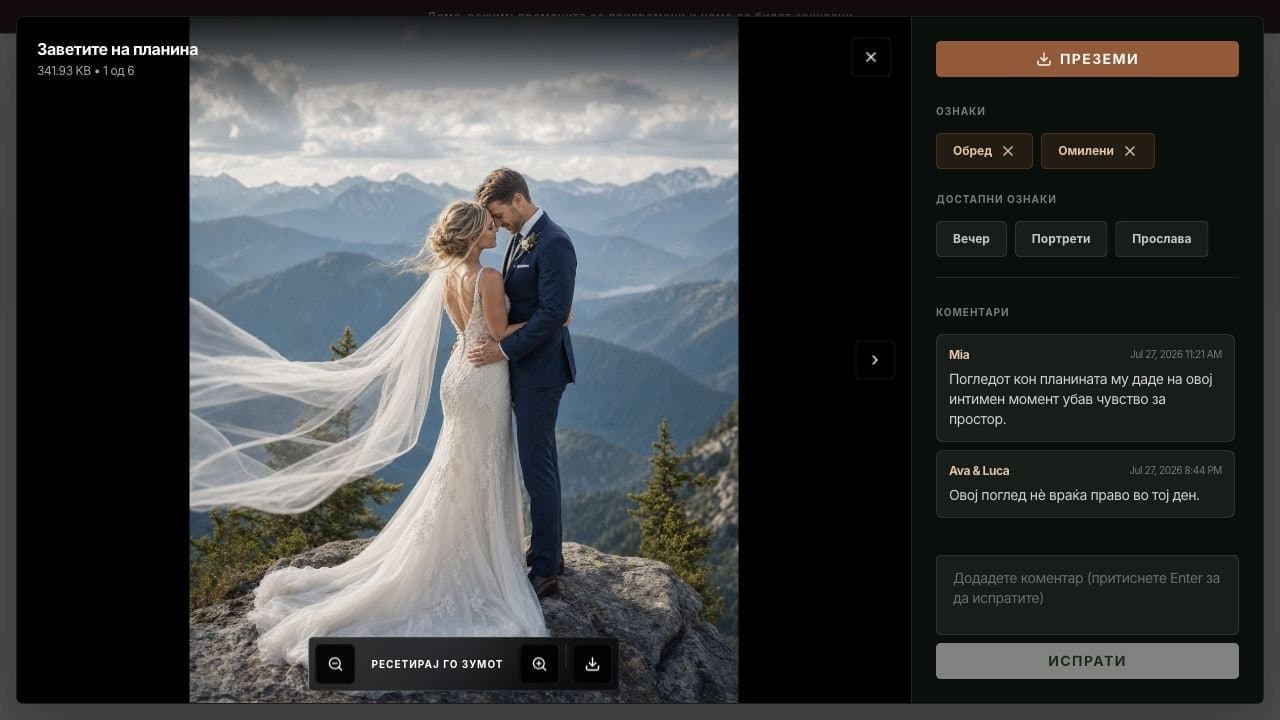Image resolution: width=1280 pixels, height=720 pixels.
Task: Zoom in on the photo
Action: (x=539, y=664)
